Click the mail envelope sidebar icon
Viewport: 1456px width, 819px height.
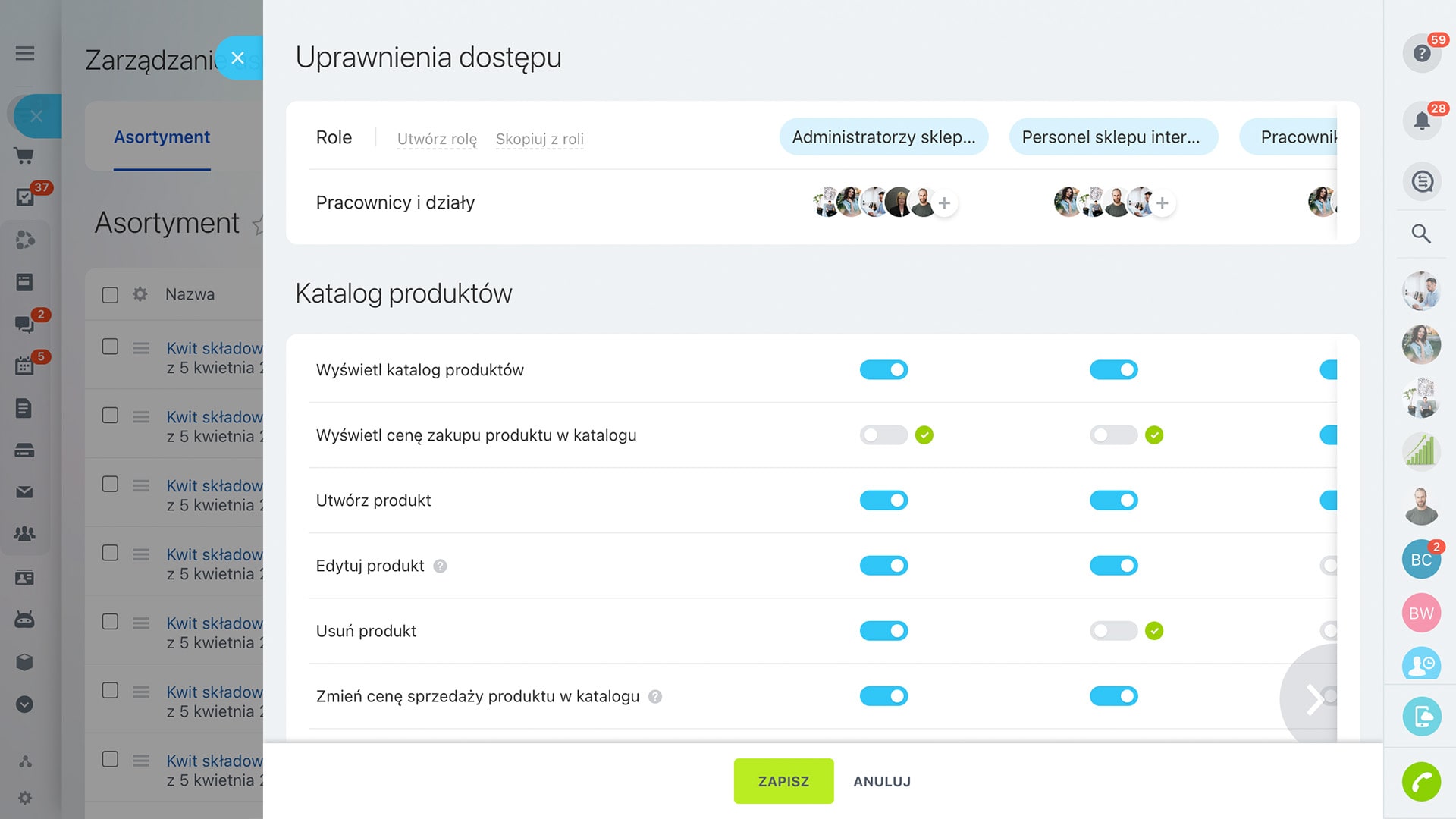click(24, 492)
